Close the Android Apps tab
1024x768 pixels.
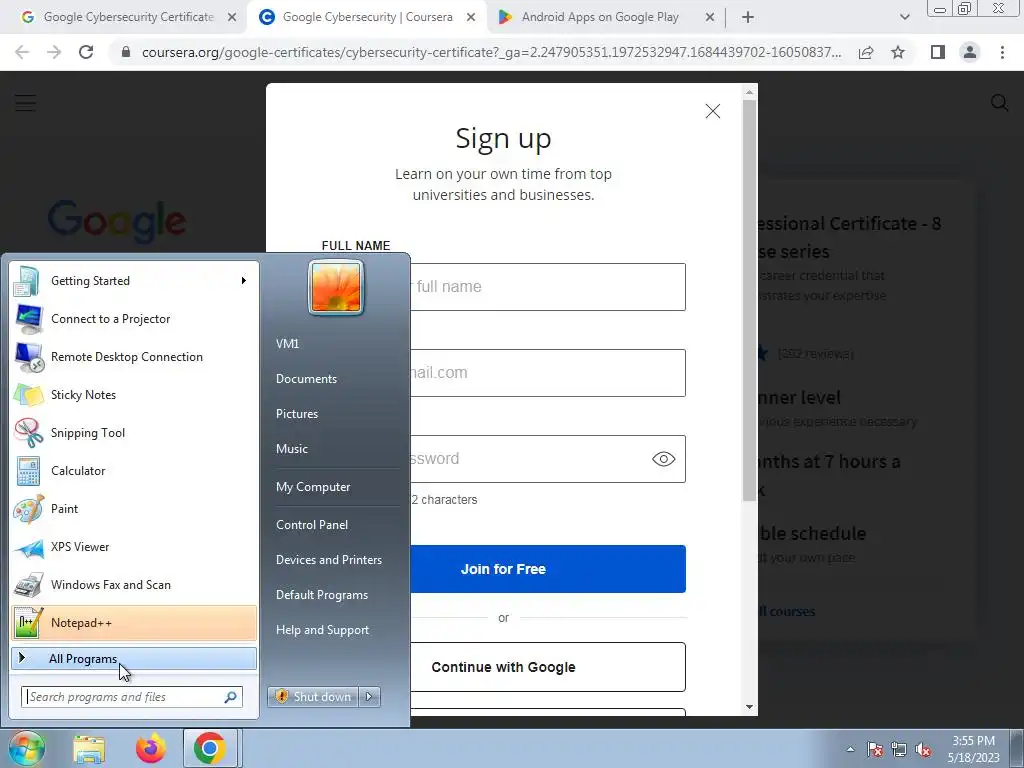(x=710, y=17)
